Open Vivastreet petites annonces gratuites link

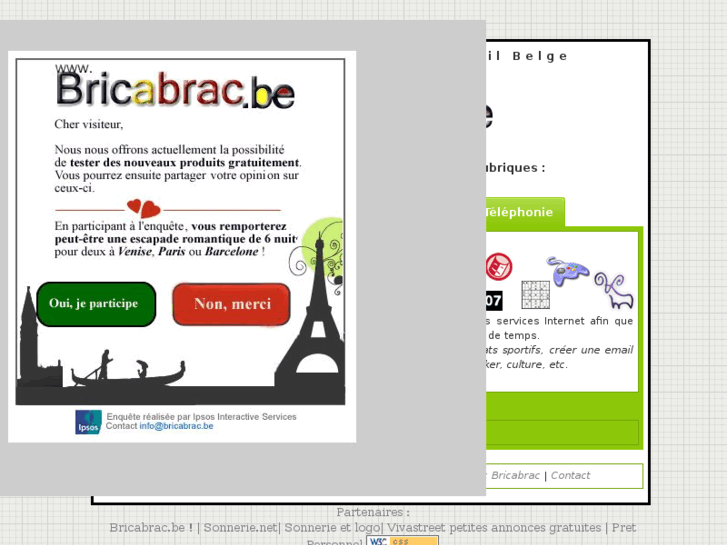[x=494, y=528]
